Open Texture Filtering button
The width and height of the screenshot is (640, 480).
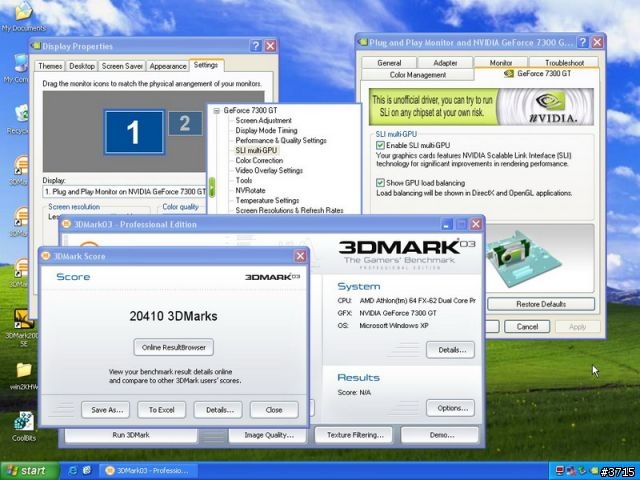click(354, 435)
